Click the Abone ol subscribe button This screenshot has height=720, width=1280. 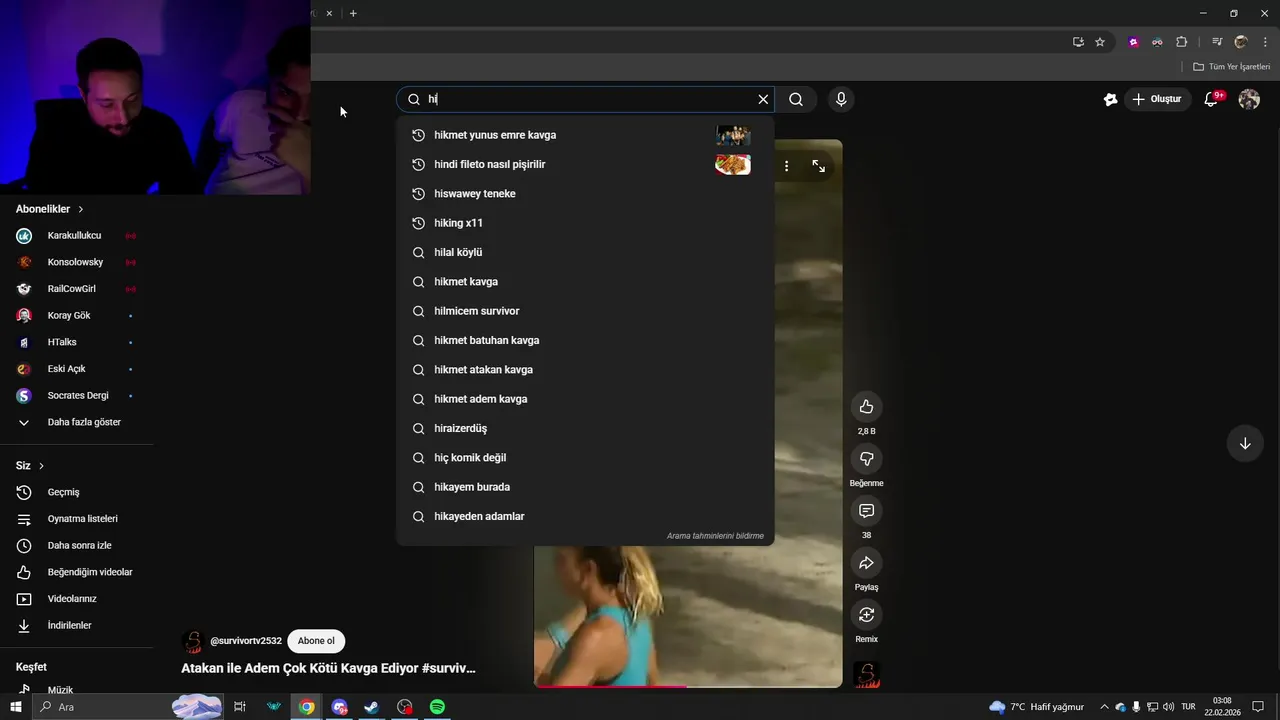click(x=316, y=641)
